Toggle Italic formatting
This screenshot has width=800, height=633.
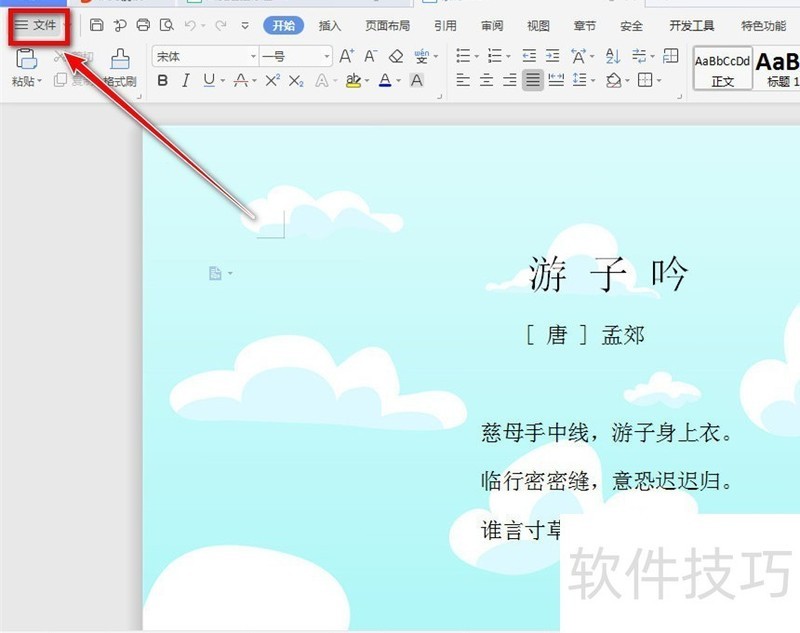(x=186, y=80)
